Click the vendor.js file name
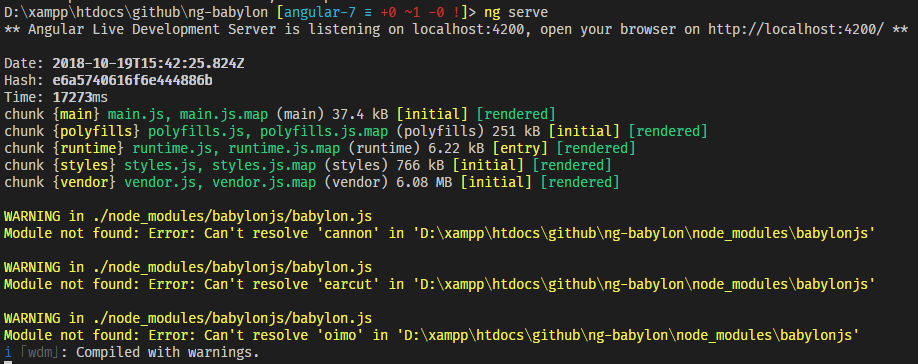Image resolution: width=918 pixels, height=364 pixels. point(160,182)
